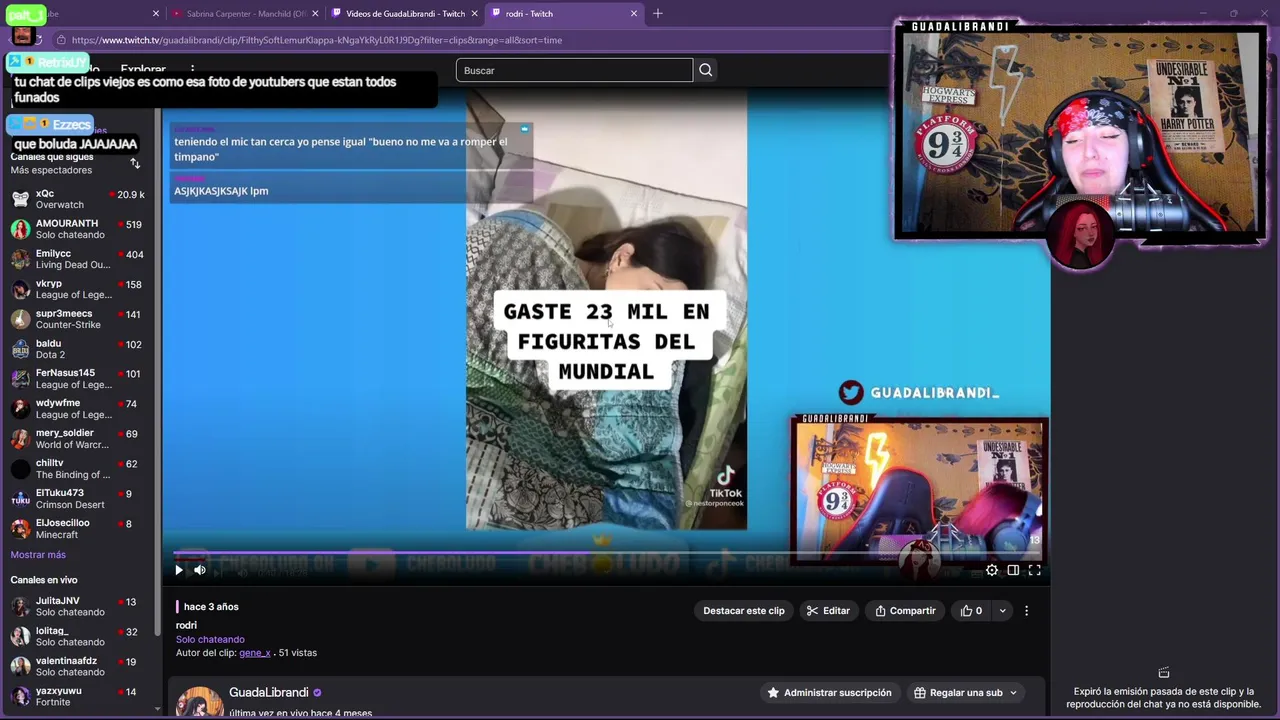Viewport: 1280px width, 720px height.
Task: Open the Regalar una sub dropdown
Action: click(965, 692)
